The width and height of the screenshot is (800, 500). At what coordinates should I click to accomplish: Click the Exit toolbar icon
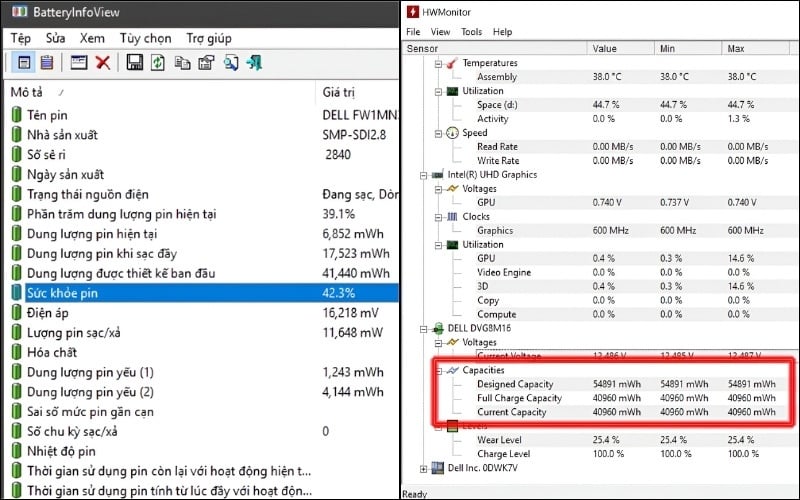tap(255, 63)
